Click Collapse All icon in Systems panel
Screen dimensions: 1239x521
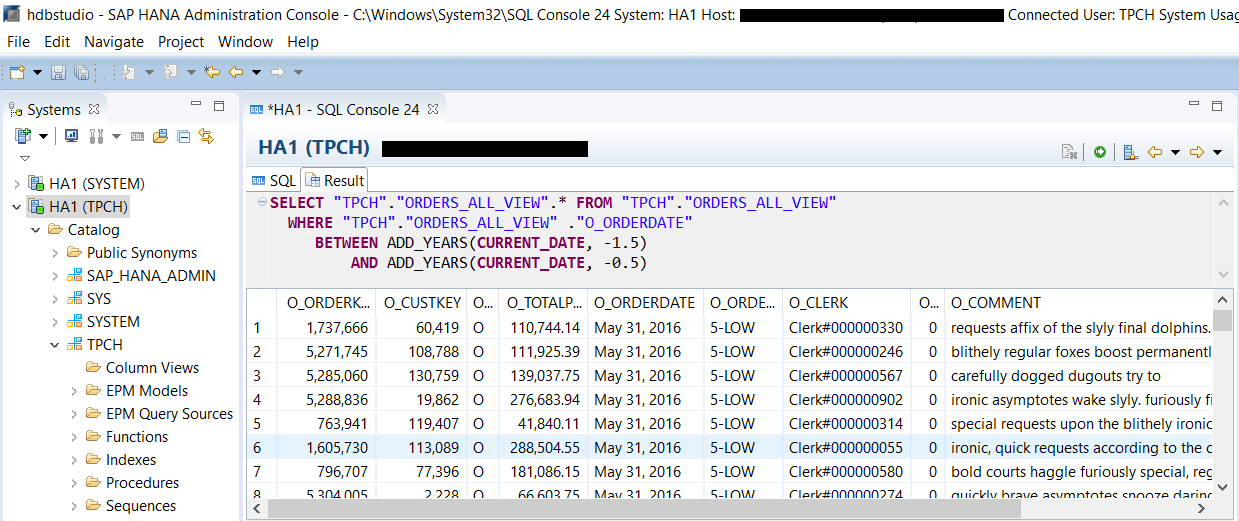point(183,136)
